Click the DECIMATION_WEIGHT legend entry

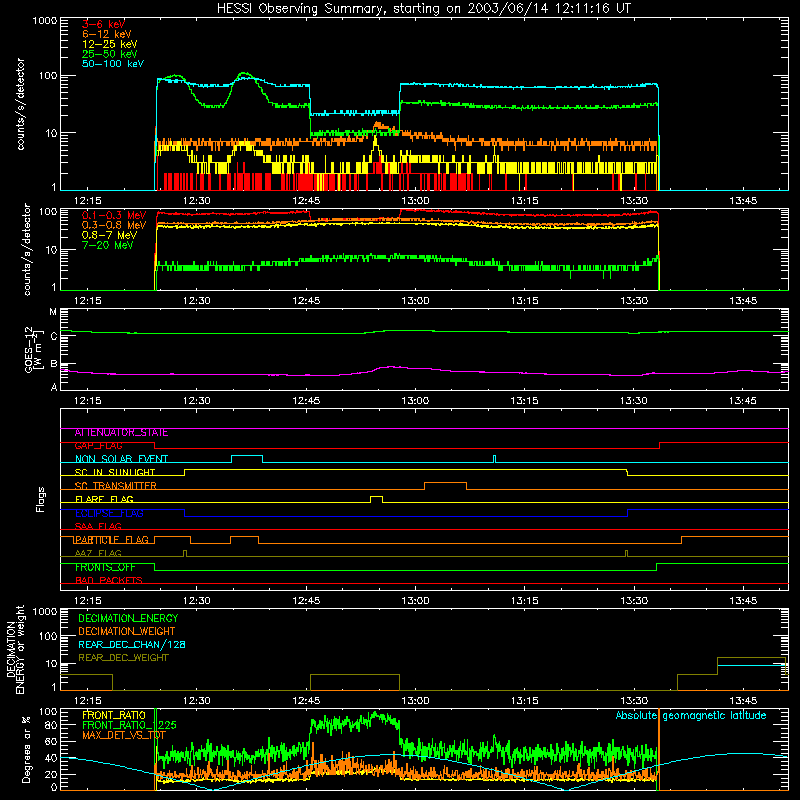point(127,631)
